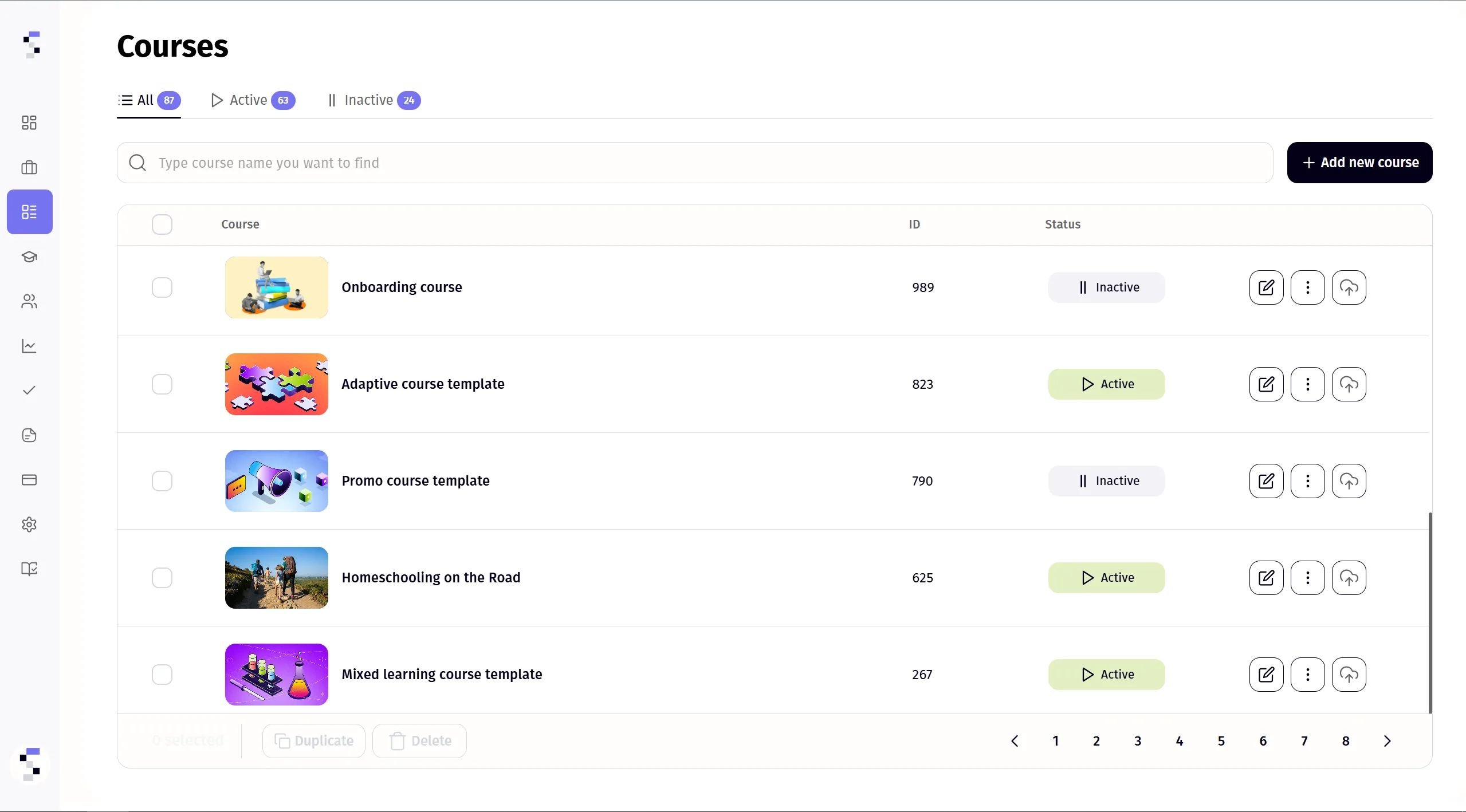1466x812 pixels.
Task: Open the dashboard grid icon in sidebar
Action: click(x=29, y=123)
